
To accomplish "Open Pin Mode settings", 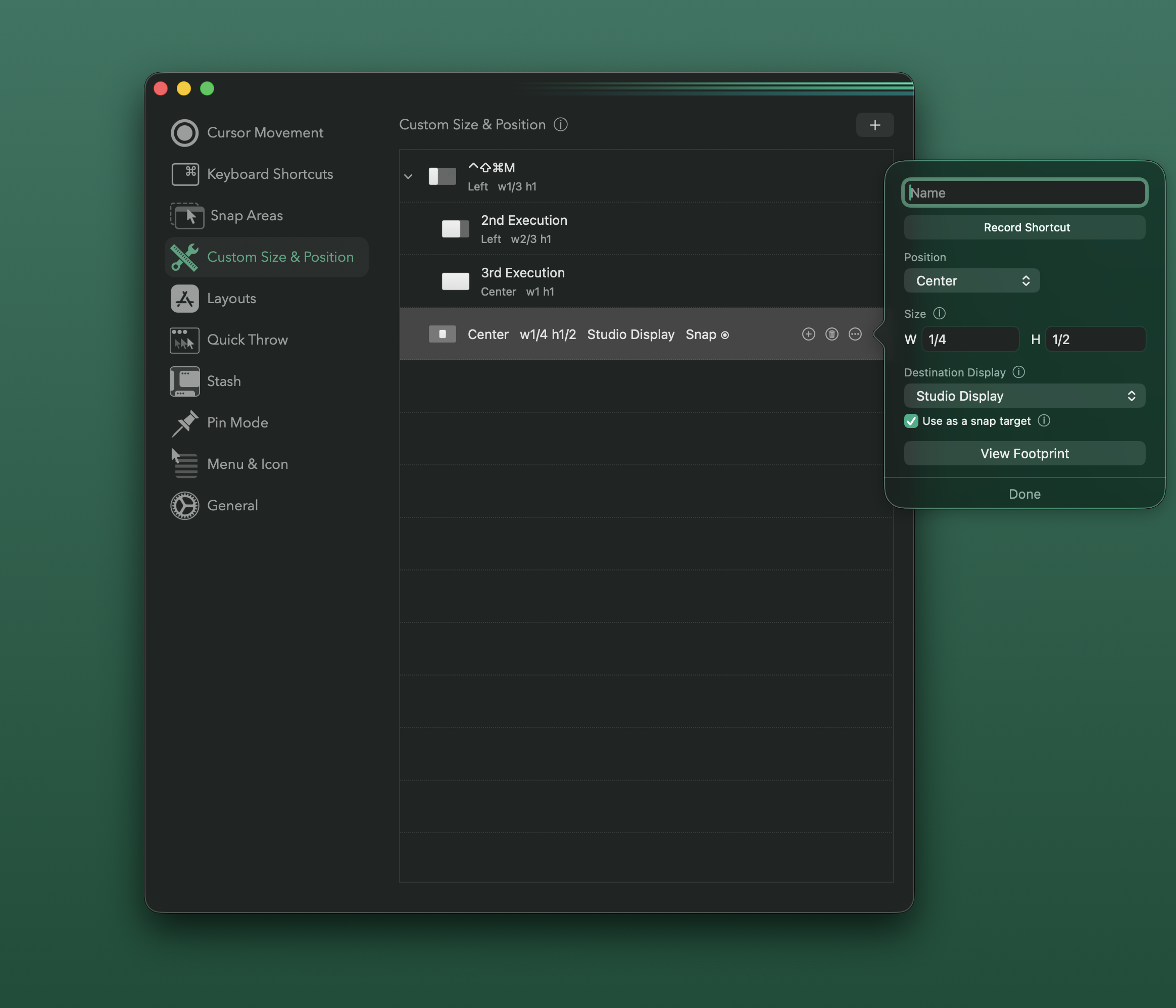I will (220, 422).
